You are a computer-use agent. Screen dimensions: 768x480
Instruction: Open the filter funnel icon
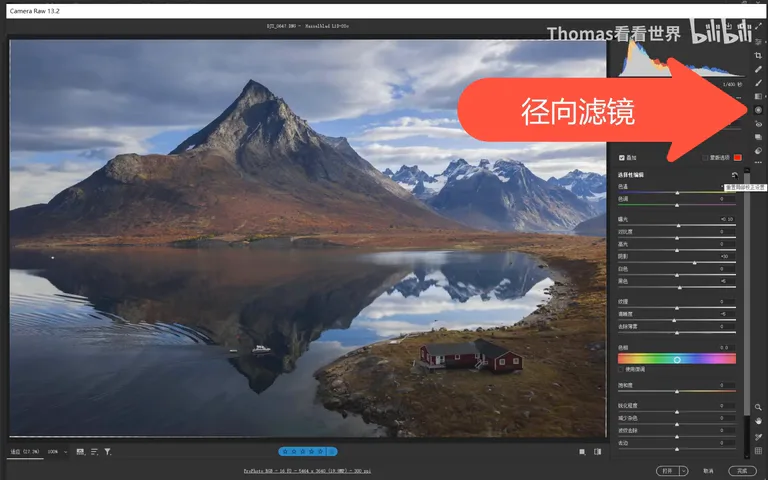click(x=108, y=452)
